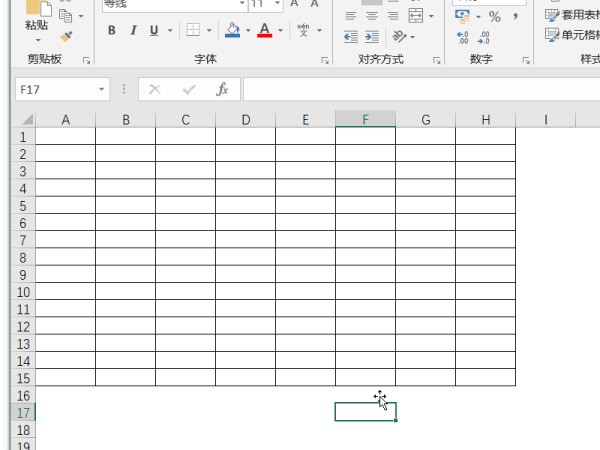Open the Orientation dropdown arrow
600x450 pixels.
click(412, 37)
